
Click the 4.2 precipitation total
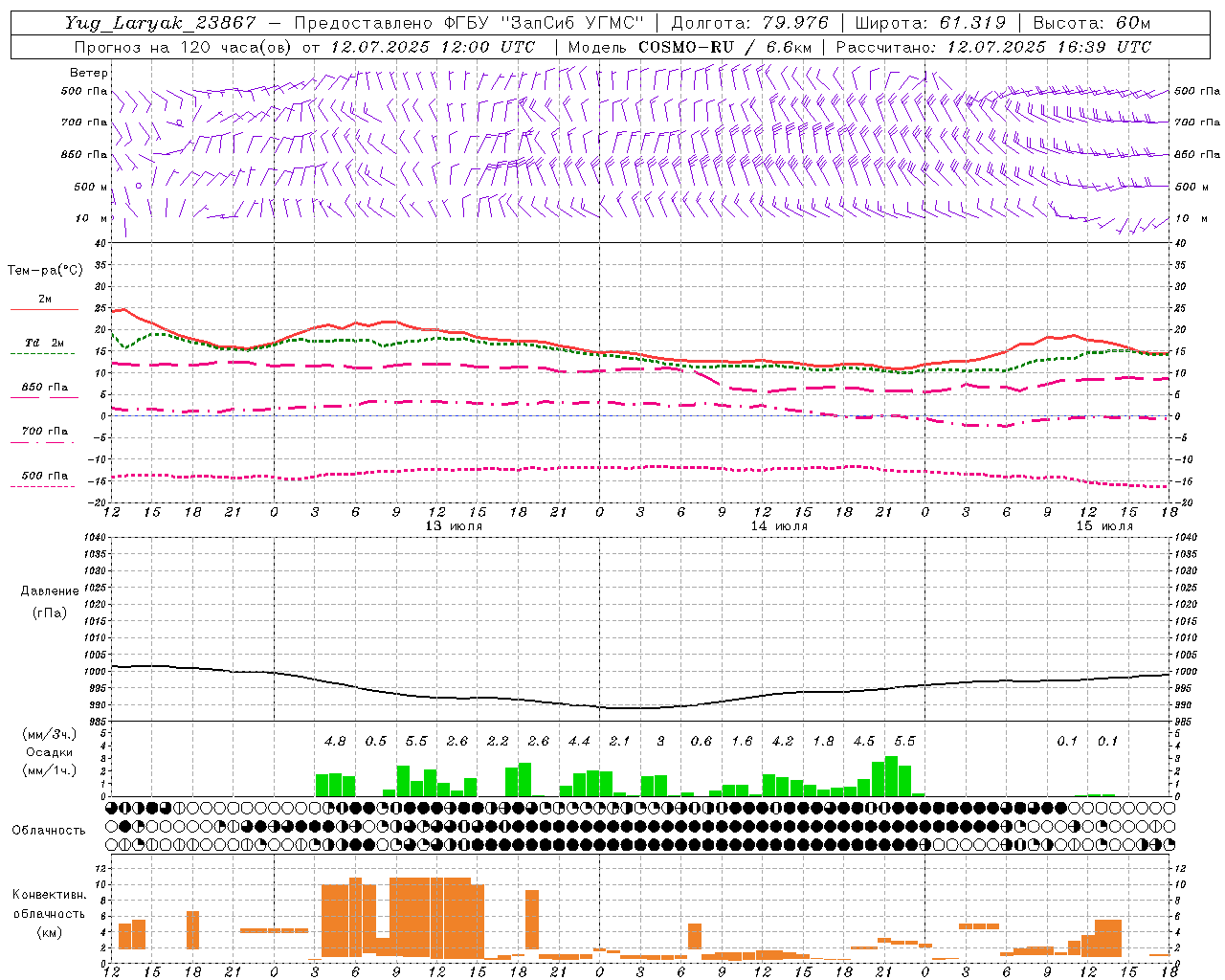click(x=783, y=741)
